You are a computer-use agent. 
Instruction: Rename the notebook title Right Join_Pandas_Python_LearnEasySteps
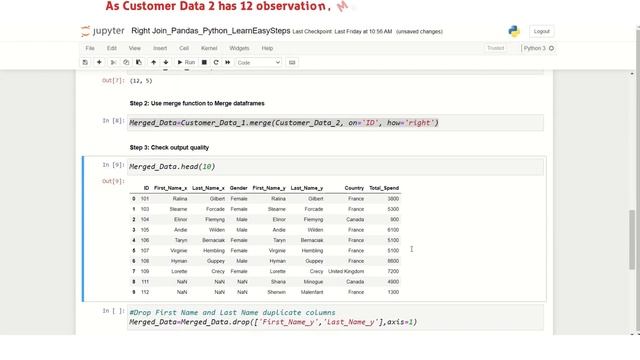(211, 31)
